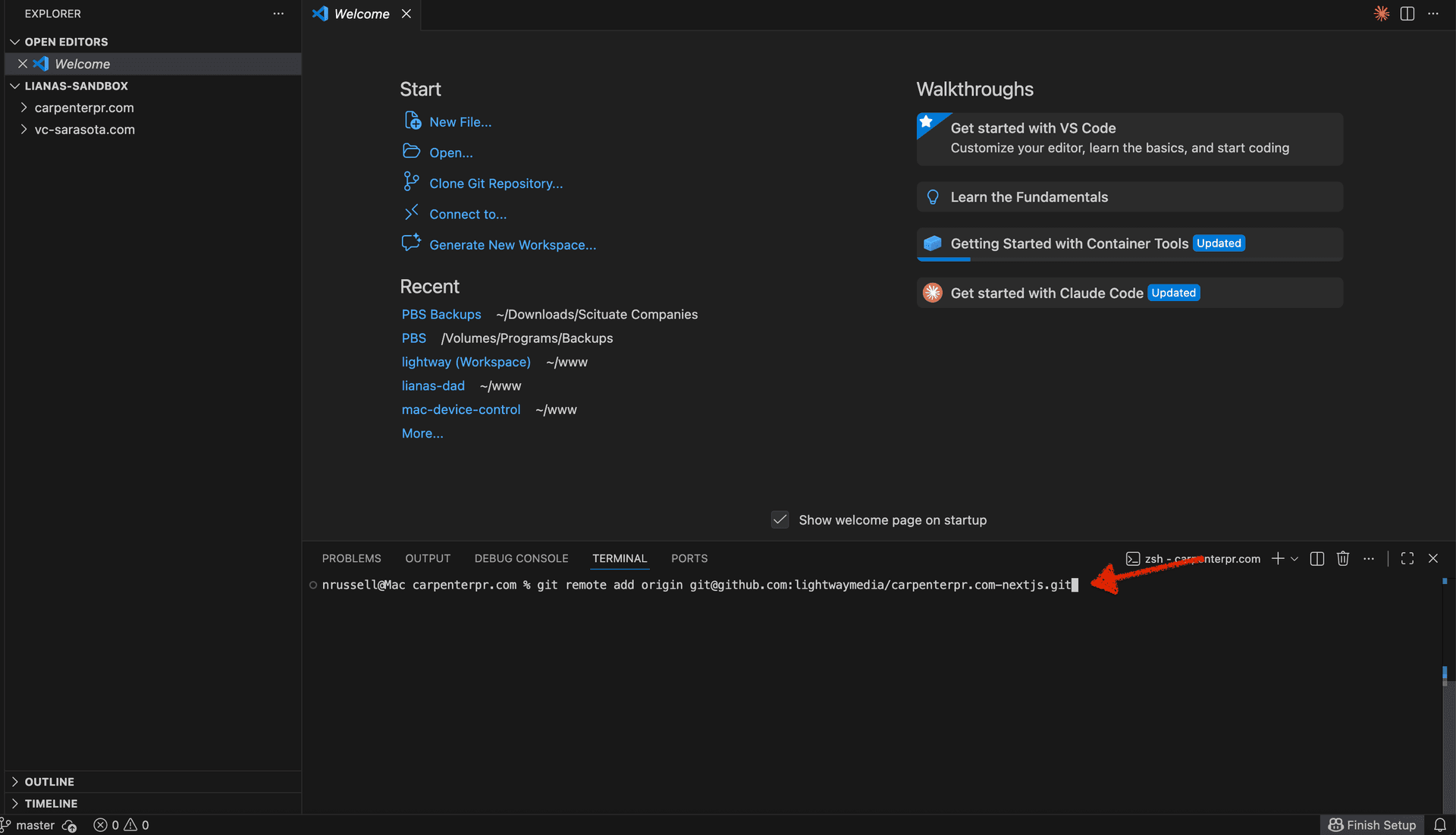The height and width of the screenshot is (835, 1456).
Task: Split the terminal pane
Action: click(x=1316, y=558)
